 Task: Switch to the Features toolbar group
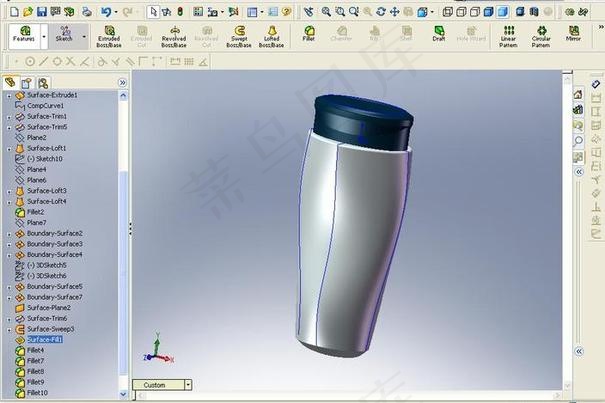pos(23,35)
